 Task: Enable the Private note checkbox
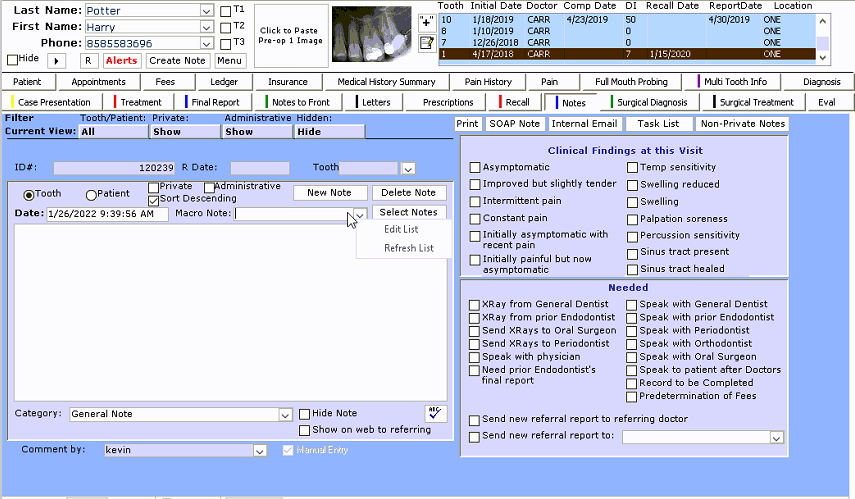pyautogui.click(x=153, y=187)
